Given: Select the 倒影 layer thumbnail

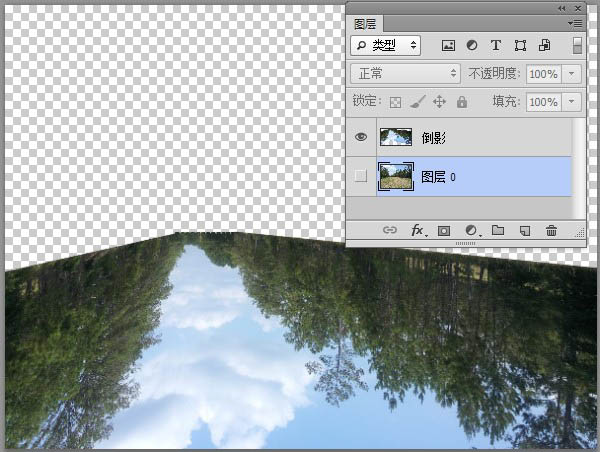Looking at the screenshot, I should point(397,137).
